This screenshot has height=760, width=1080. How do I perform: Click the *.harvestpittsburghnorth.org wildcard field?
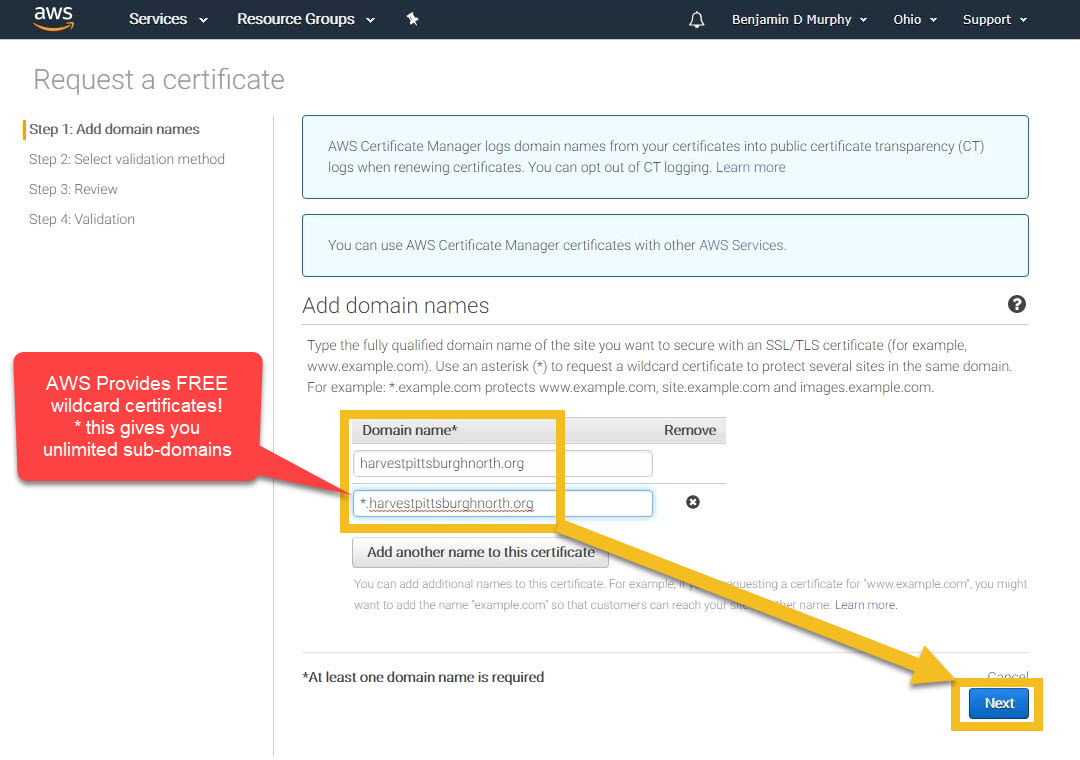pos(502,503)
